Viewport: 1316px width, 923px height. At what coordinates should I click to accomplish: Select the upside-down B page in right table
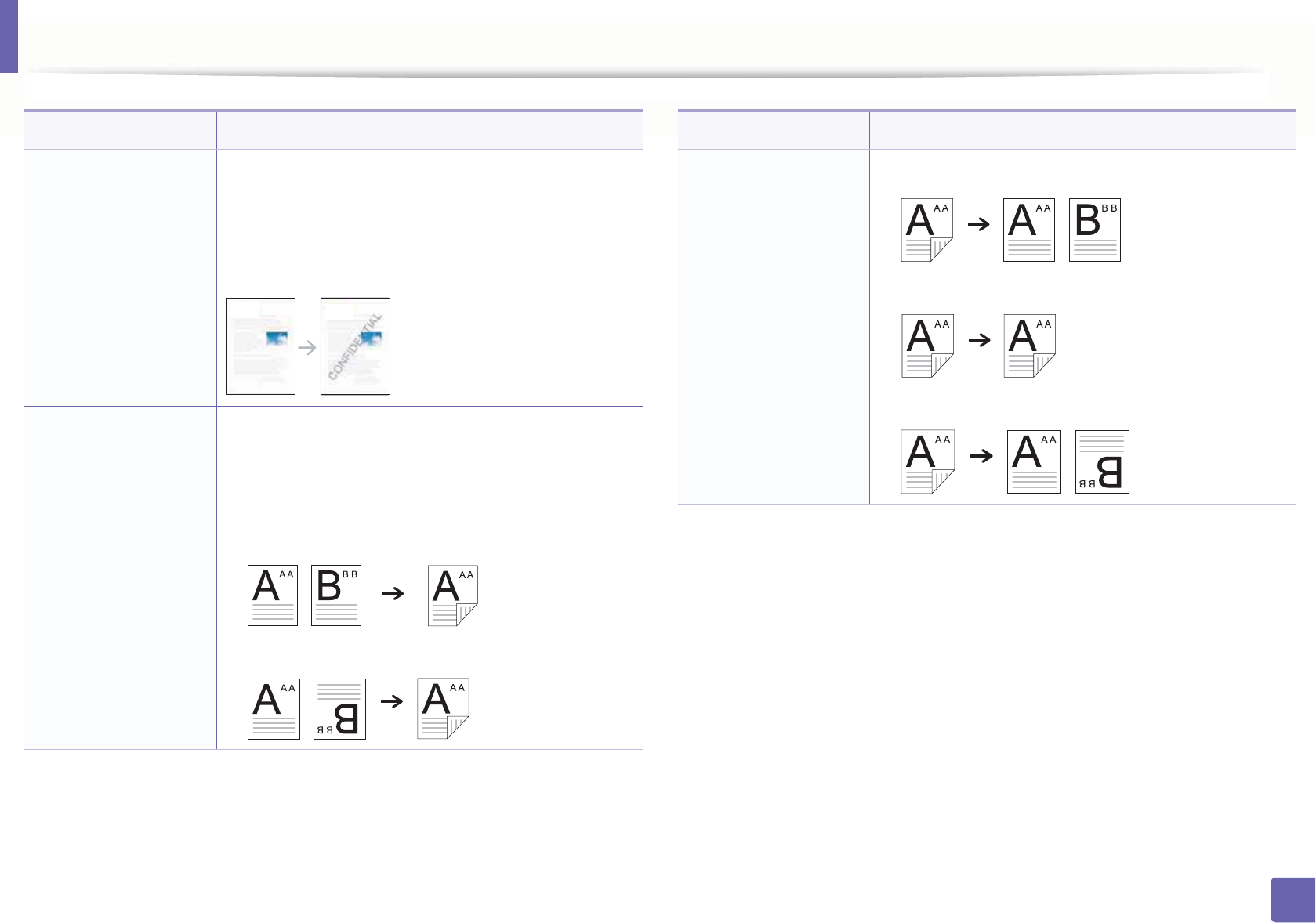pyautogui.click(x=1102, y=461)
